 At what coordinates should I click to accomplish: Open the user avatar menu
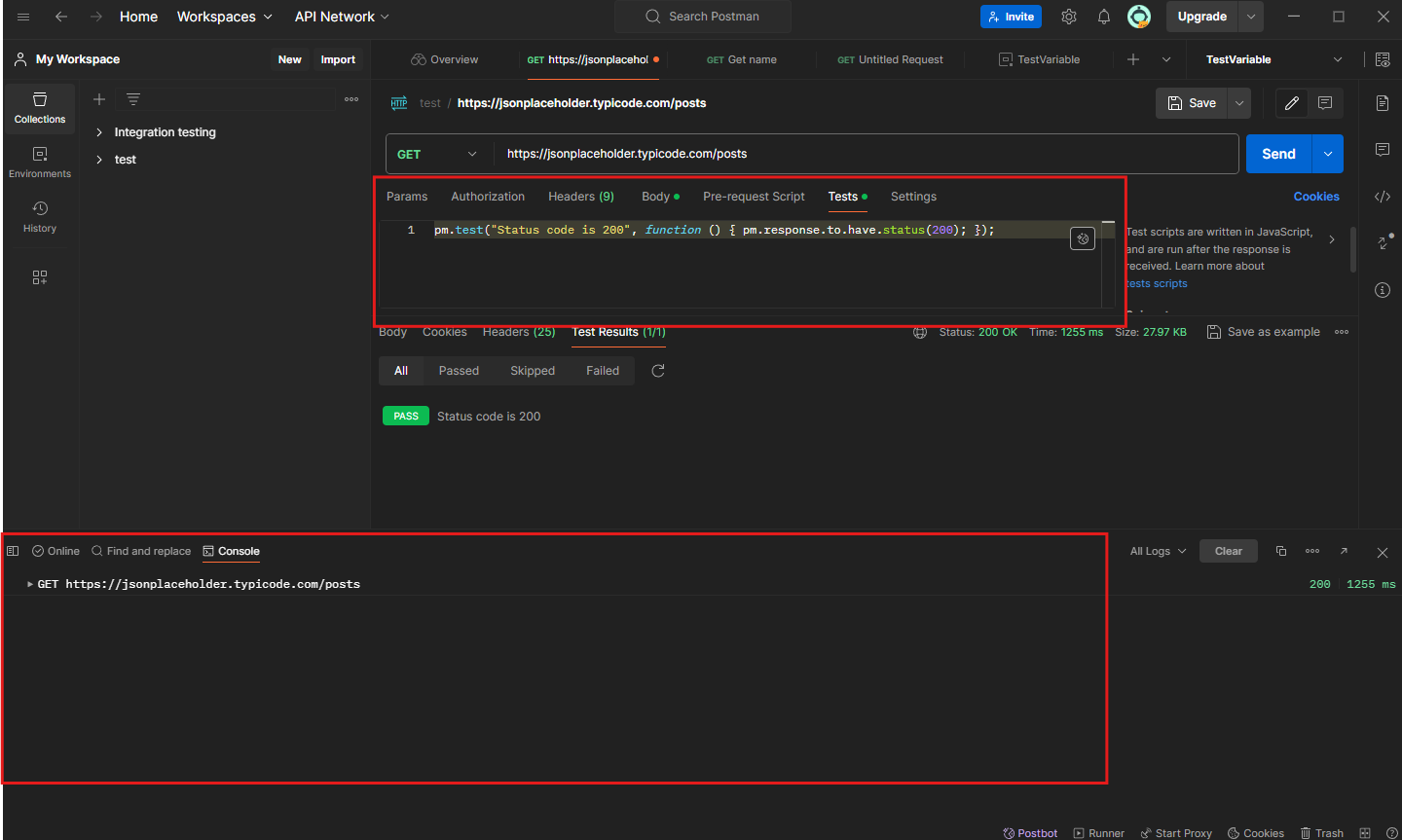1139,17
